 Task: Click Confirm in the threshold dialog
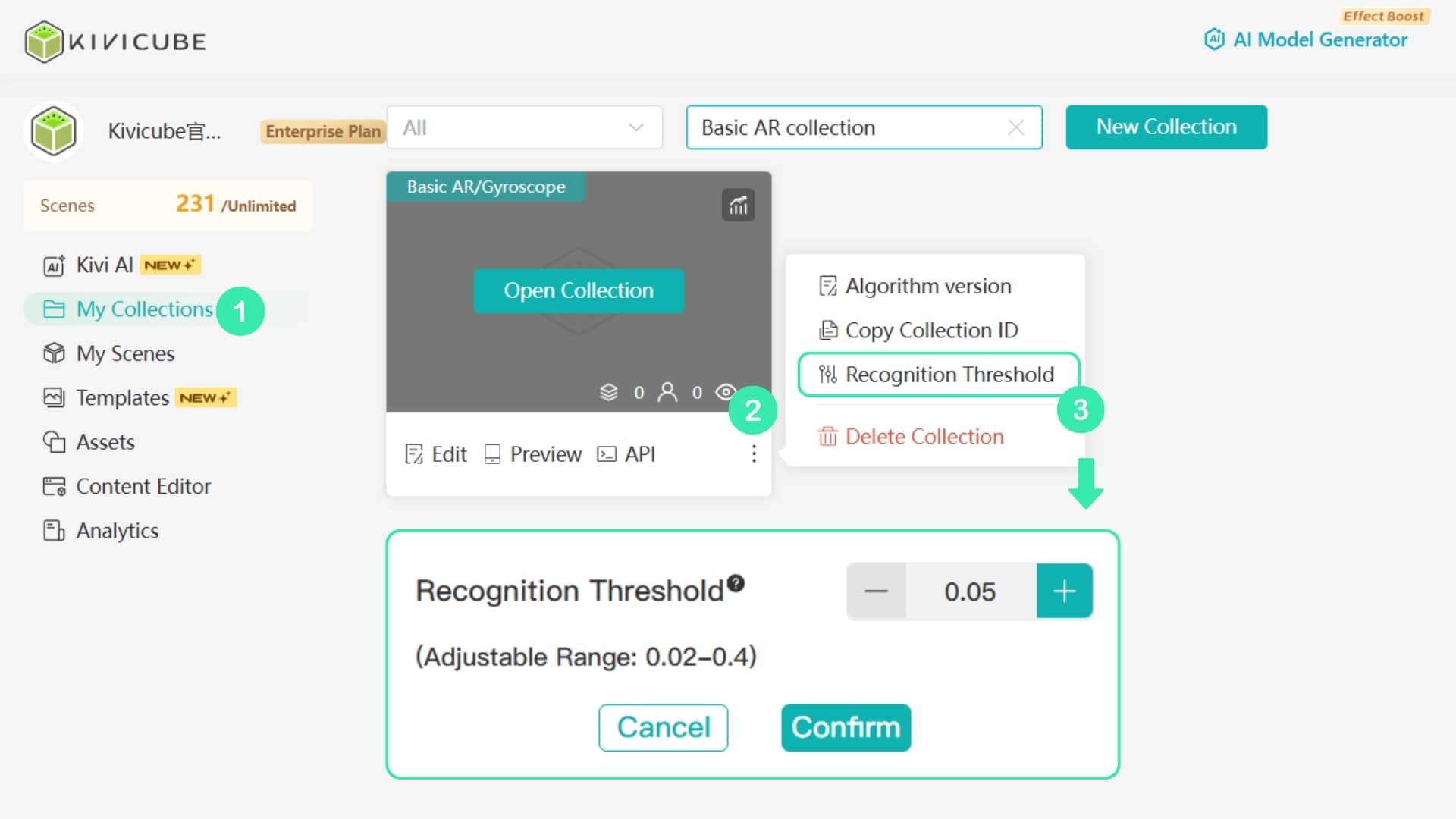tap(846, 728)
